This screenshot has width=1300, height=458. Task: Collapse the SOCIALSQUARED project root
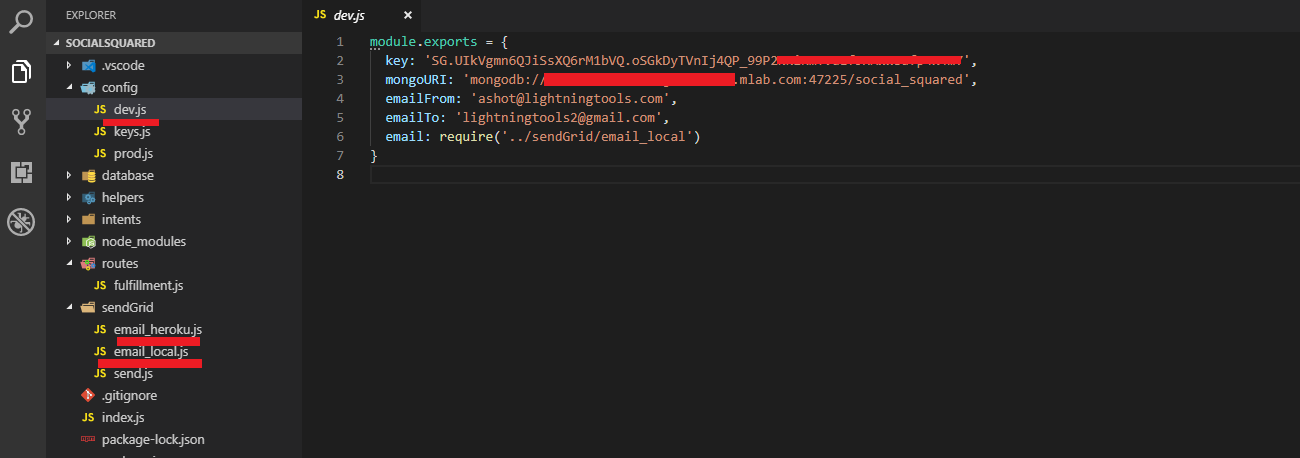pyautogui.click(x=56, y=43)
